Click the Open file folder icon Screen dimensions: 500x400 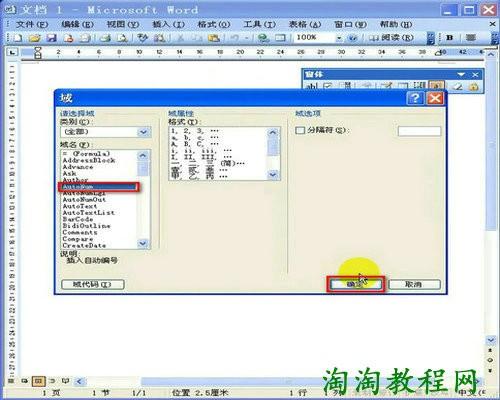pos(34,38)
